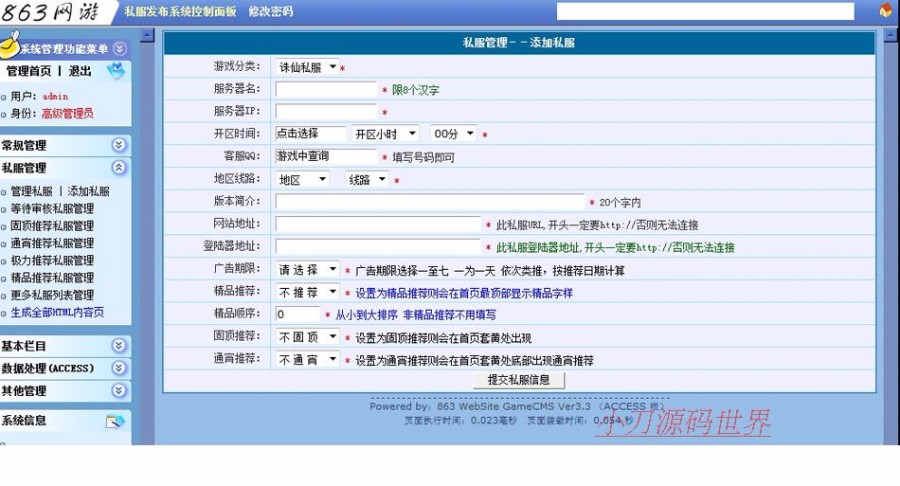Open 私服发布系统控制面板 top link

[x=180, y=11]
